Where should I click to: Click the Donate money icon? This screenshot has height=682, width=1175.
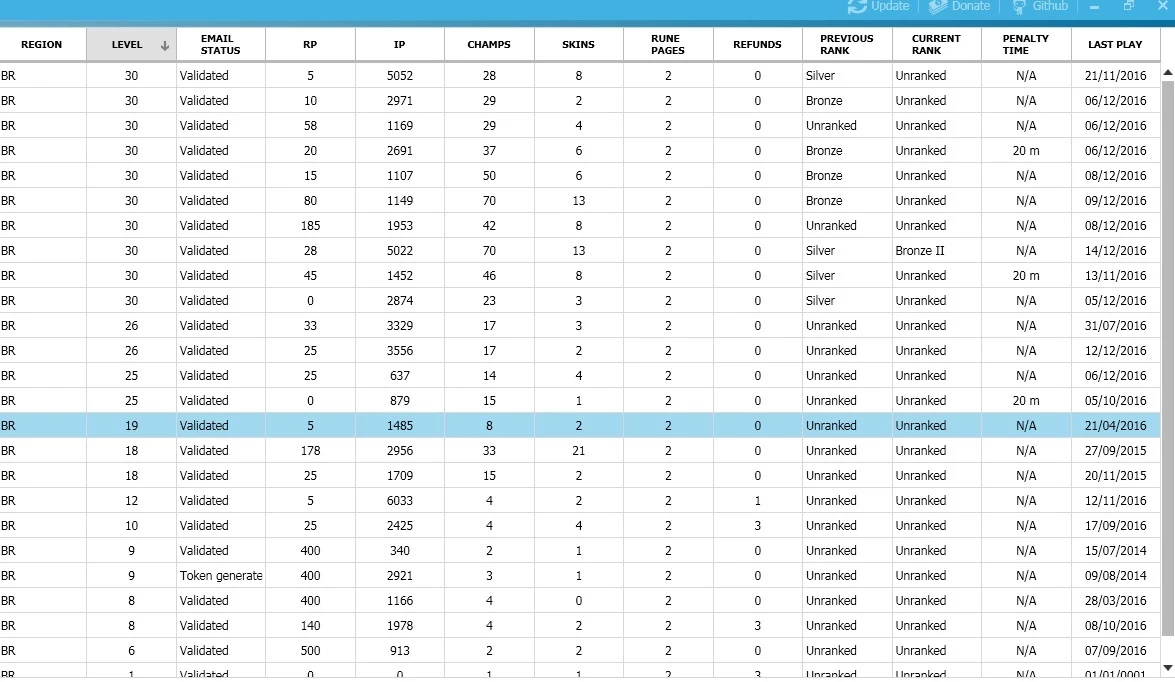click(937, 6)
